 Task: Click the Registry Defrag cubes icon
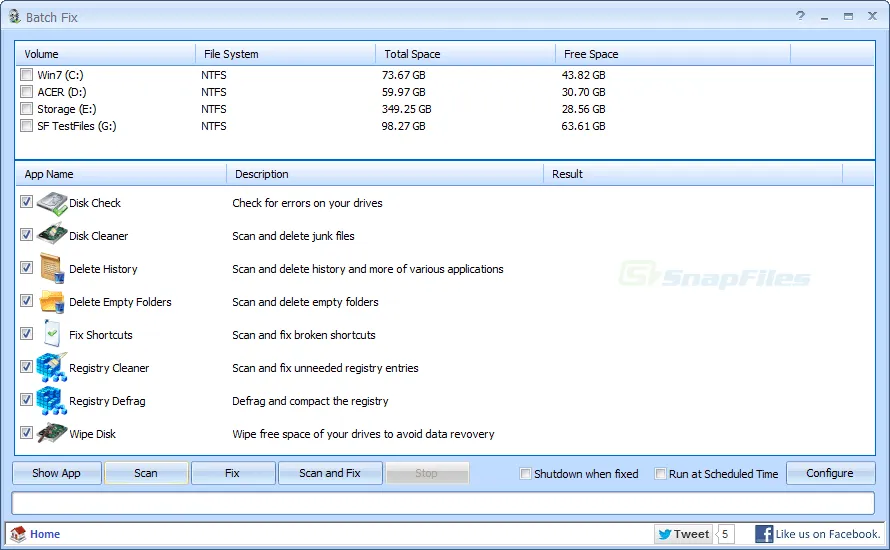pos(52,400)
